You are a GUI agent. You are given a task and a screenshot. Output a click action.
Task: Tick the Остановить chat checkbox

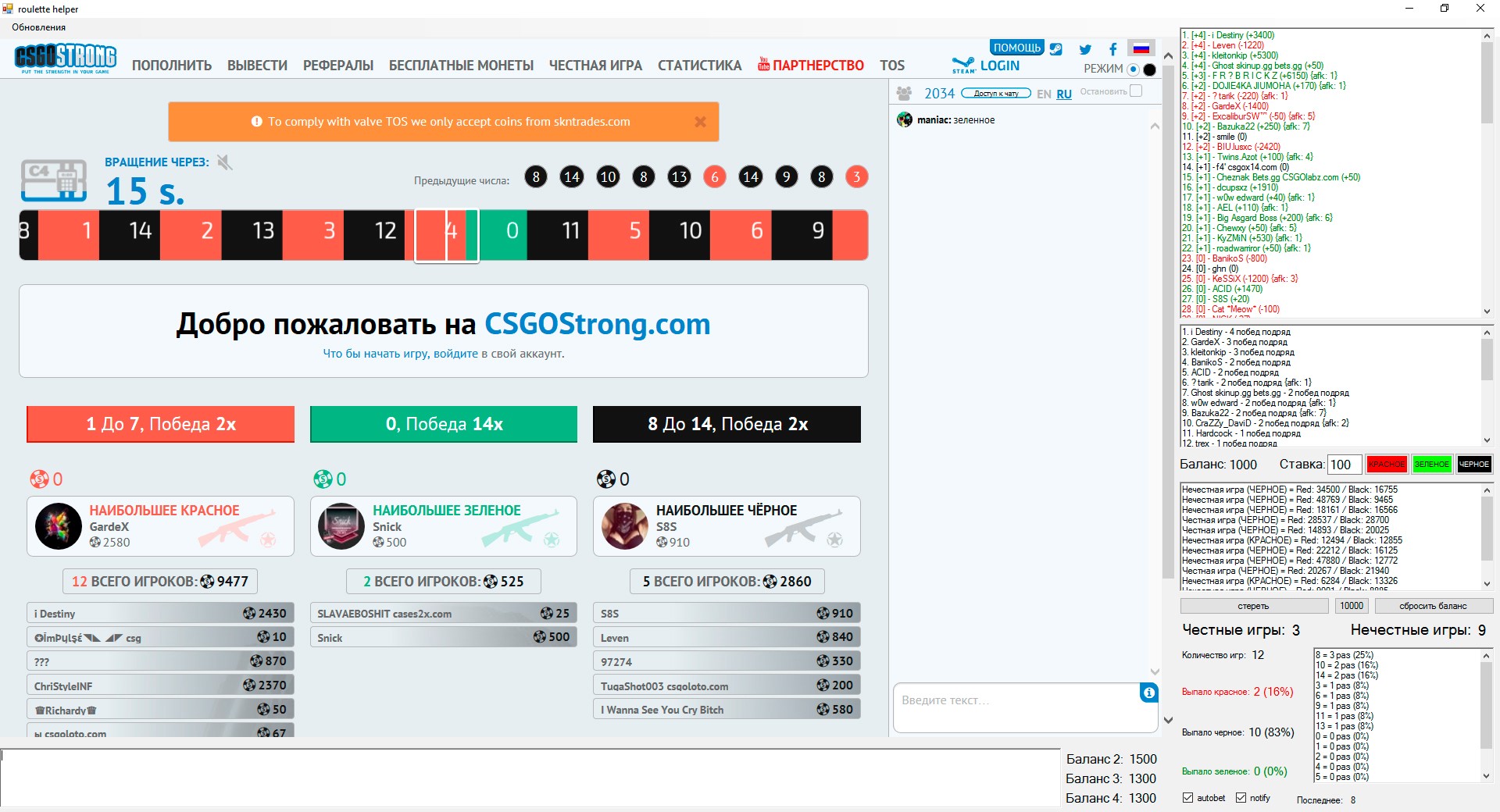click(1136, 91)
